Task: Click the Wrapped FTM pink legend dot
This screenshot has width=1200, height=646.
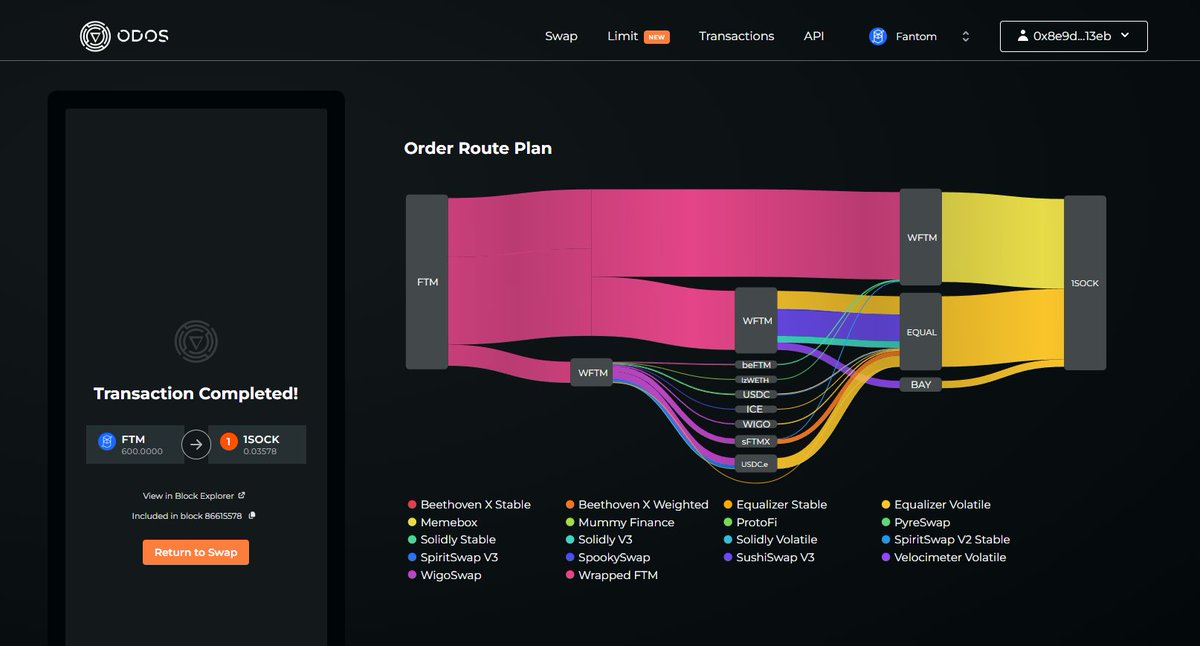Action: tap(570, 576)
